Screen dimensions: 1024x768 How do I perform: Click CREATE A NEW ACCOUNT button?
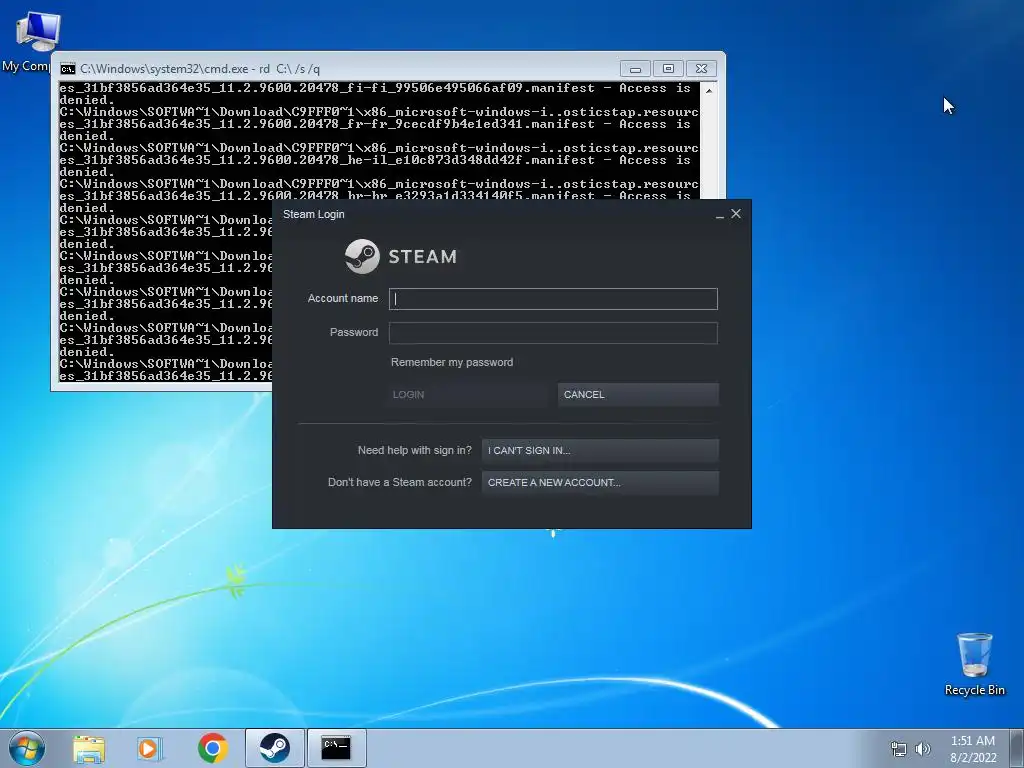pyautogui.click(x=600, y=483)
